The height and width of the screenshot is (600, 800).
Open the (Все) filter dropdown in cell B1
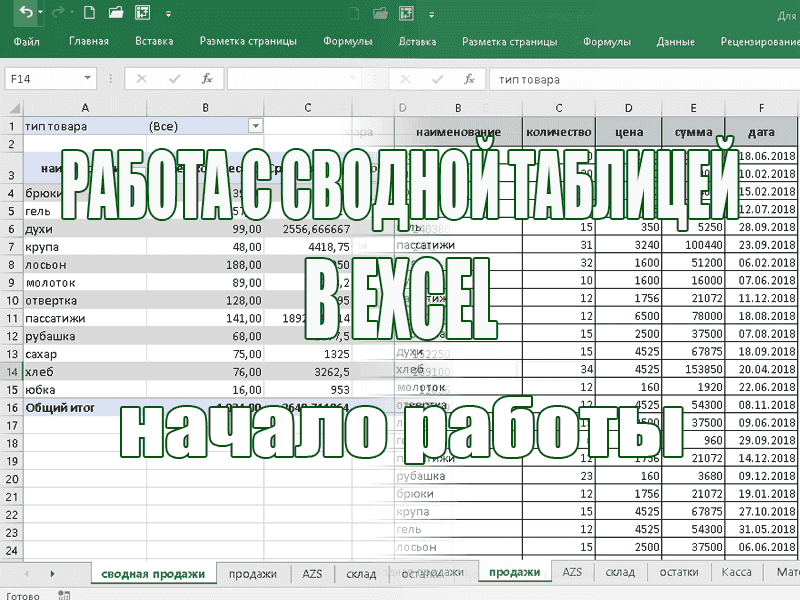click(x=255, y=126)
